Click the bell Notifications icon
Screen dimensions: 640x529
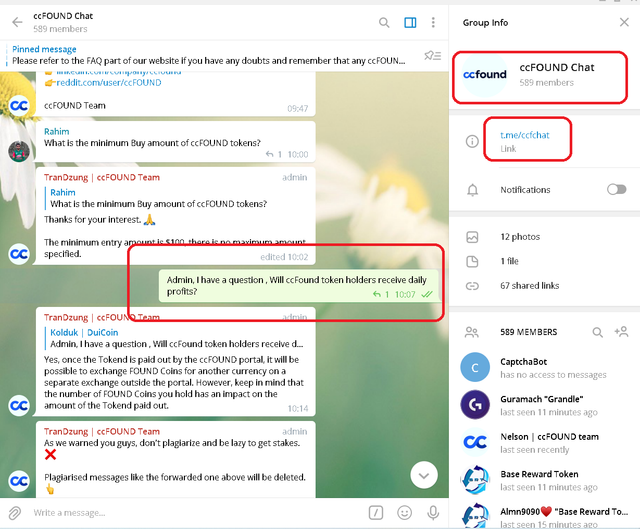point(472,190)
